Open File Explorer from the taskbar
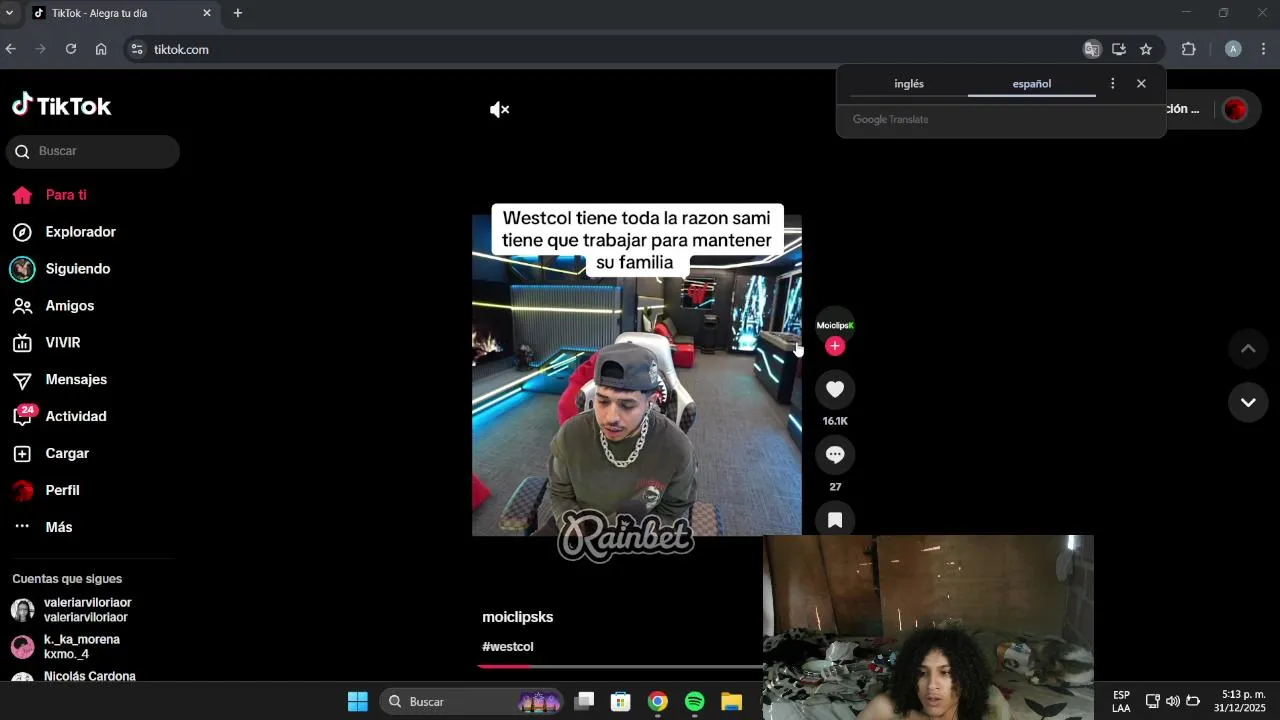The height and width of the screenshot is (720, 1280). pyautogui.click(x=731, y=701)
